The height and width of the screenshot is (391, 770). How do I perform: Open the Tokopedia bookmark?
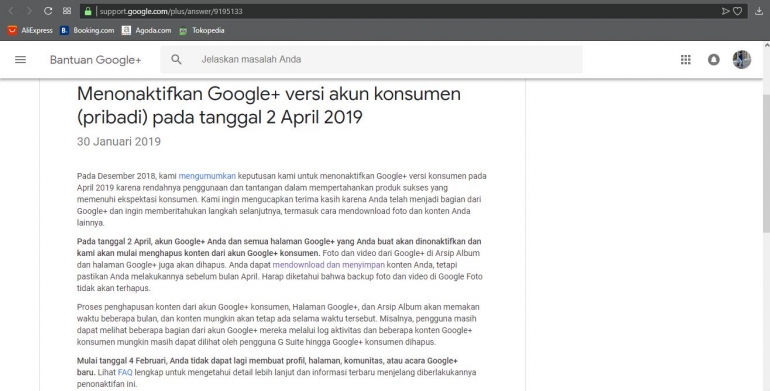pyautogui.click(x=202, y=30)
